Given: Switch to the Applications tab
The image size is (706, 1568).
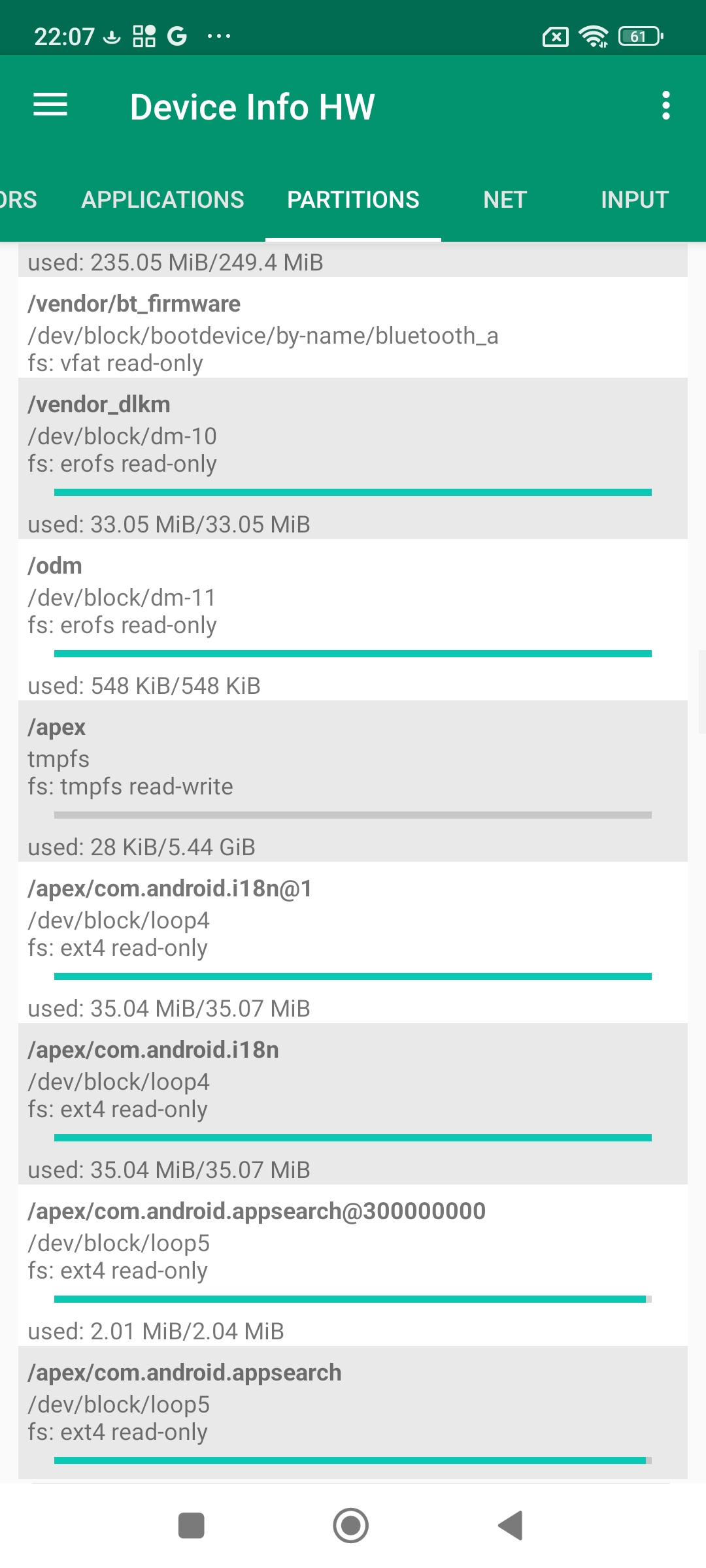Looking at the screenshot, I should [163, 200].
